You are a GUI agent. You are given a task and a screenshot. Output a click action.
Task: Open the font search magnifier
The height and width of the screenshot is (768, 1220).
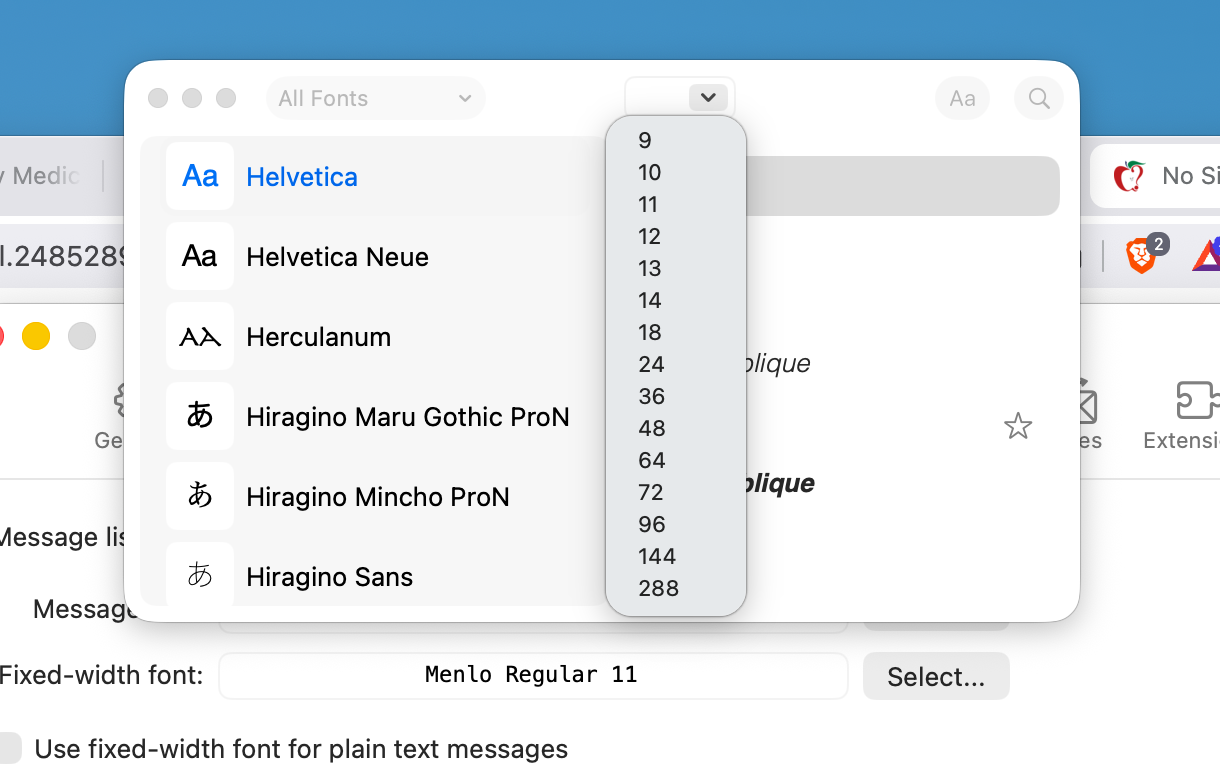tap(1039, 98)
